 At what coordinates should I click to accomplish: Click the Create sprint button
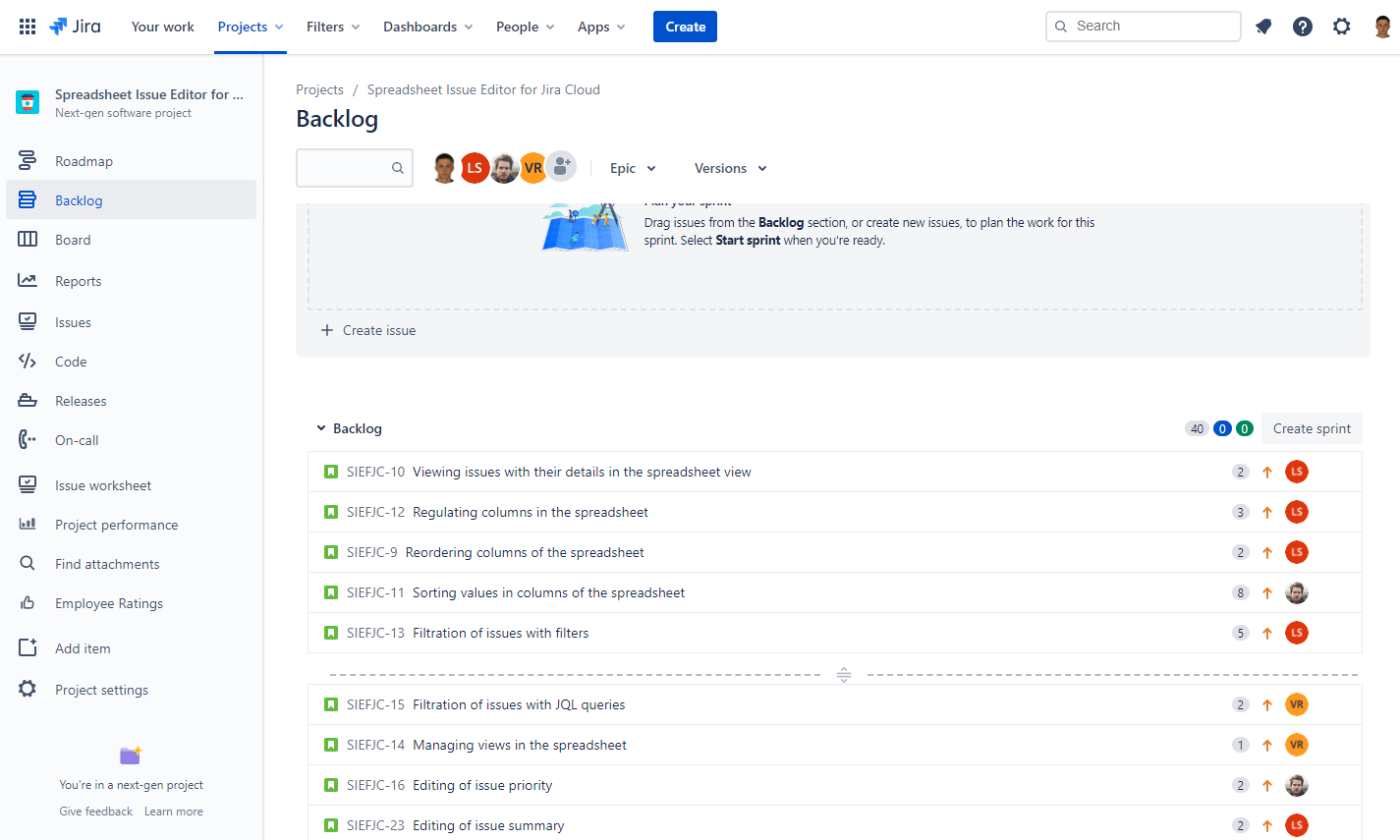tap(1312, 428)
